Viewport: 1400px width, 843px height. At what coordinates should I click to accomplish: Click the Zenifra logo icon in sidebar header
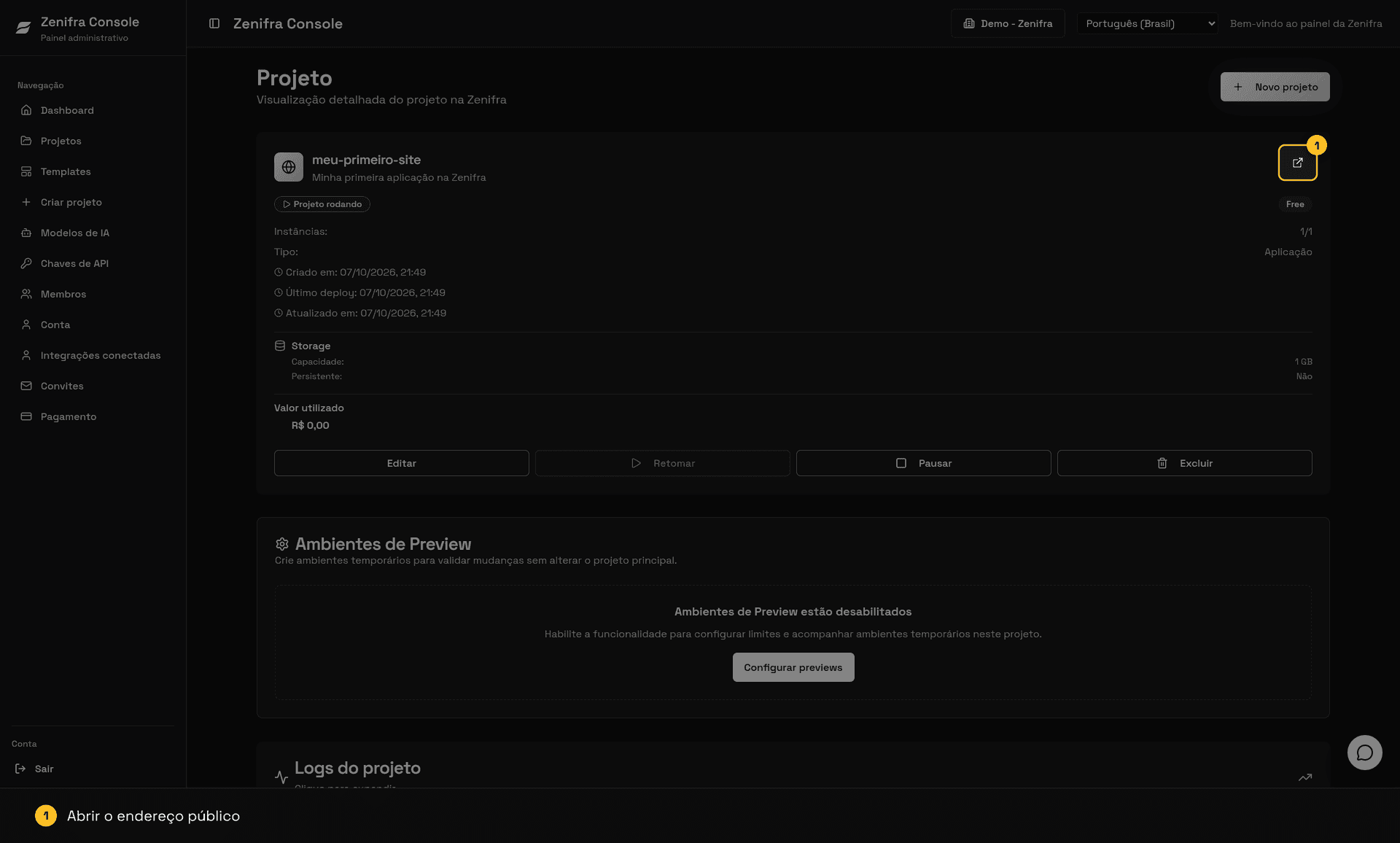(23, 28)
